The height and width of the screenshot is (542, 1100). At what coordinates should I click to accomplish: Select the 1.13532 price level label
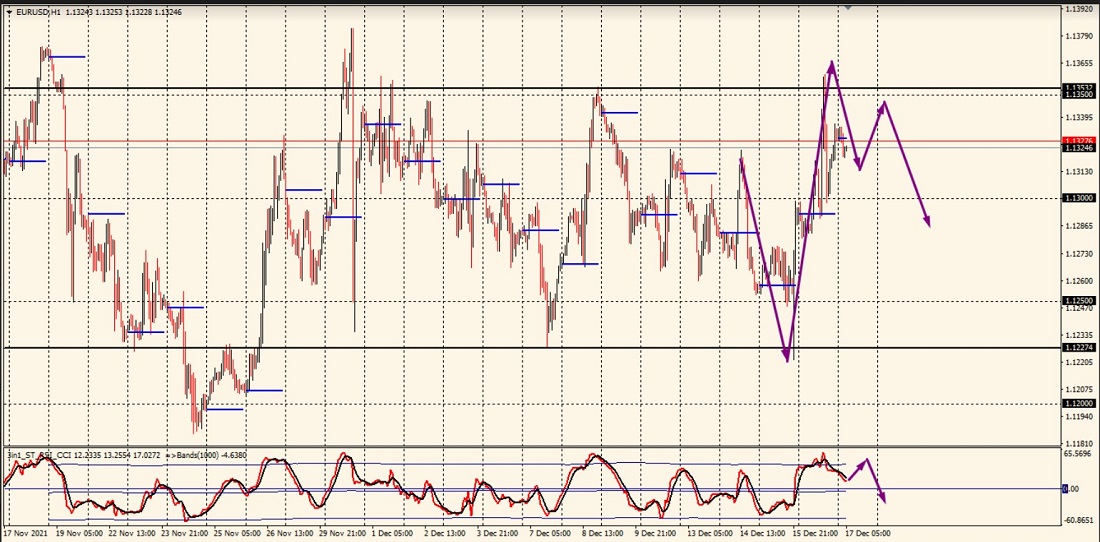click(x=1078, y=88)
